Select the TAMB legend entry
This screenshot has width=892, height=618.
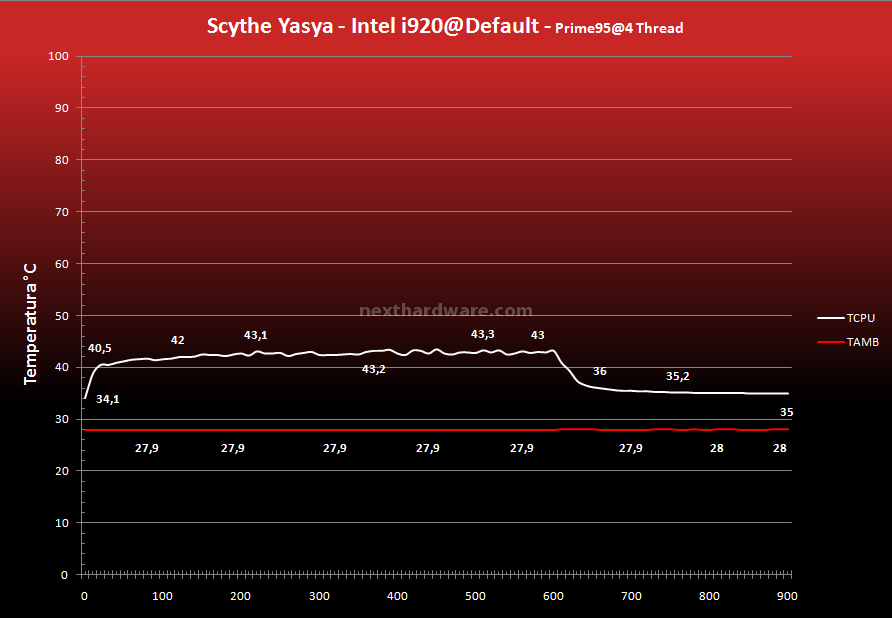pyautogui.click(x=848, y=342)
